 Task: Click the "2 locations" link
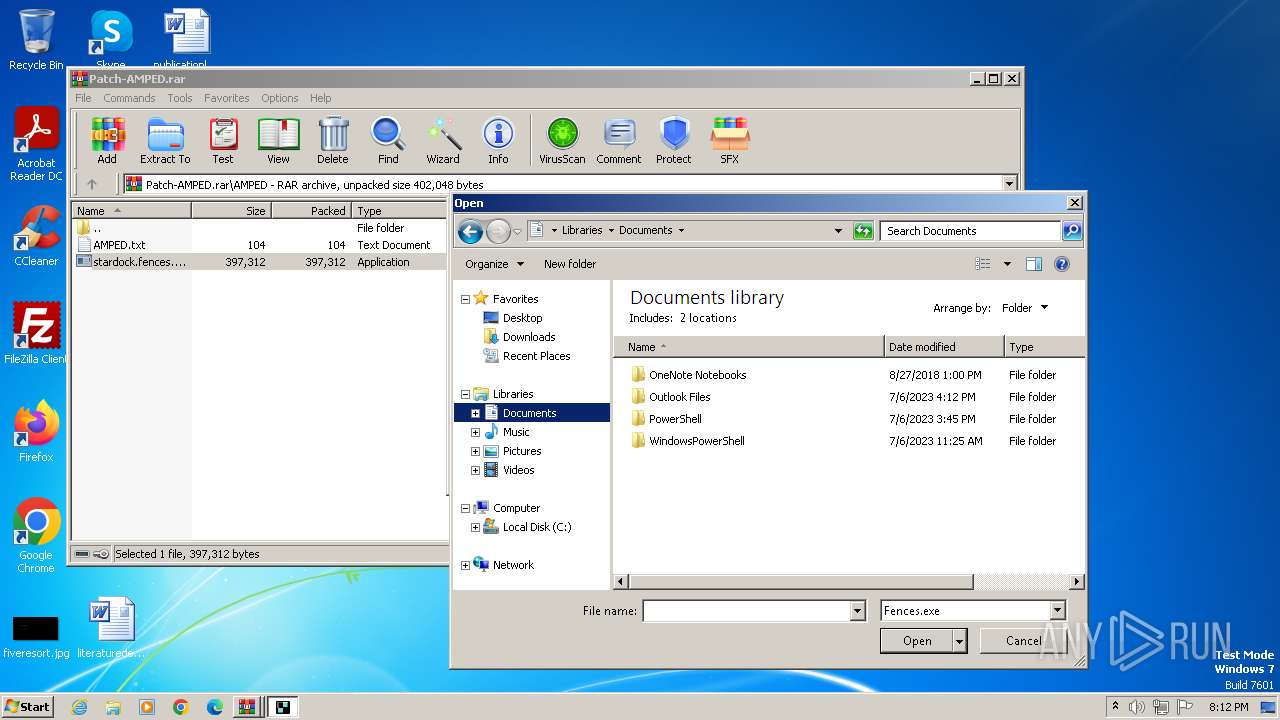708,318
